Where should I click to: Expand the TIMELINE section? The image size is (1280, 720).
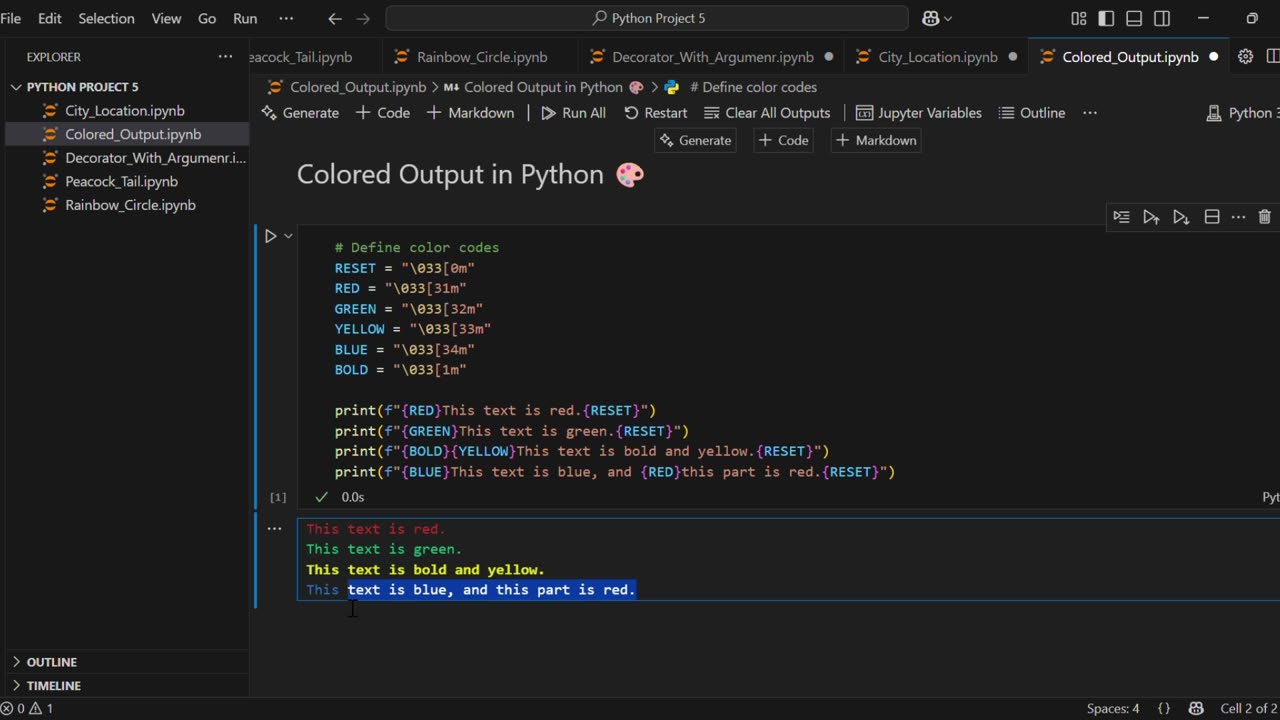click(125, 686)
